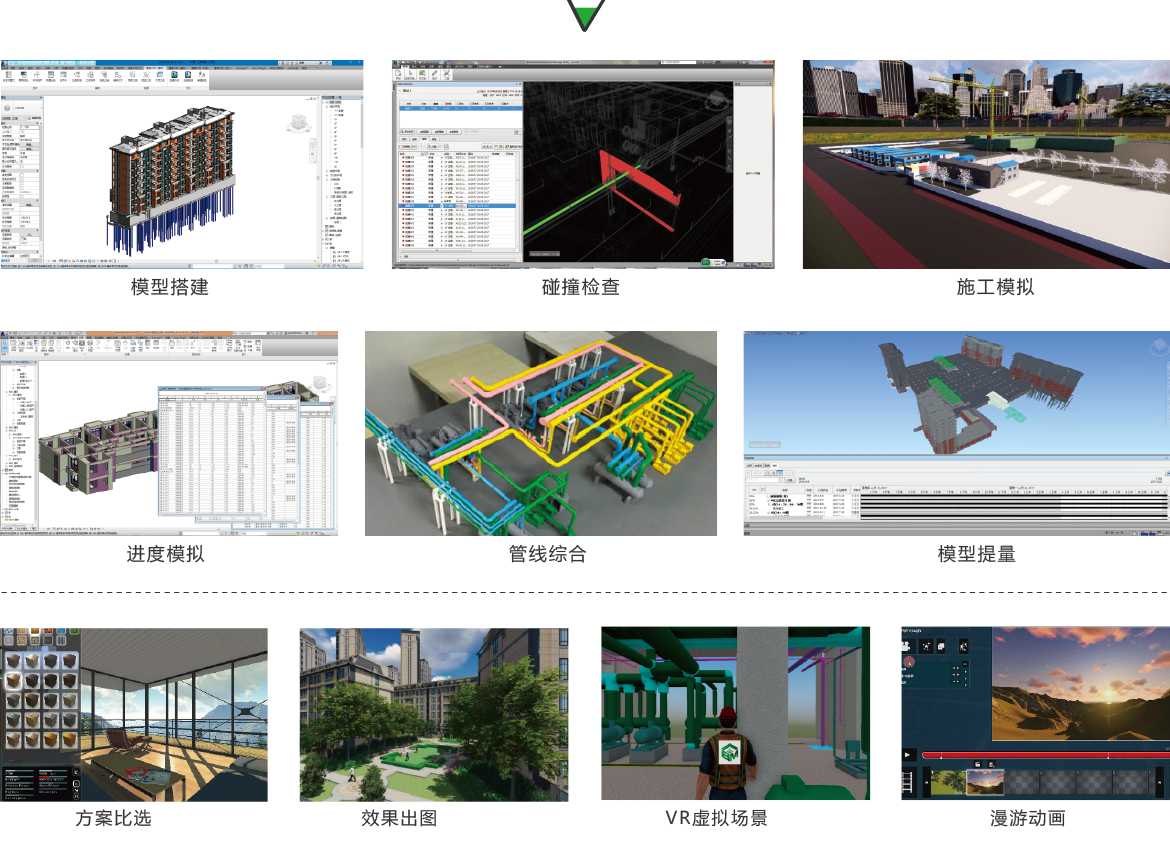Click the navigation bar under the 模型搭建 ViewCube
The image size is (1170, 848).
pyautogui.click(x=313, y=151)
